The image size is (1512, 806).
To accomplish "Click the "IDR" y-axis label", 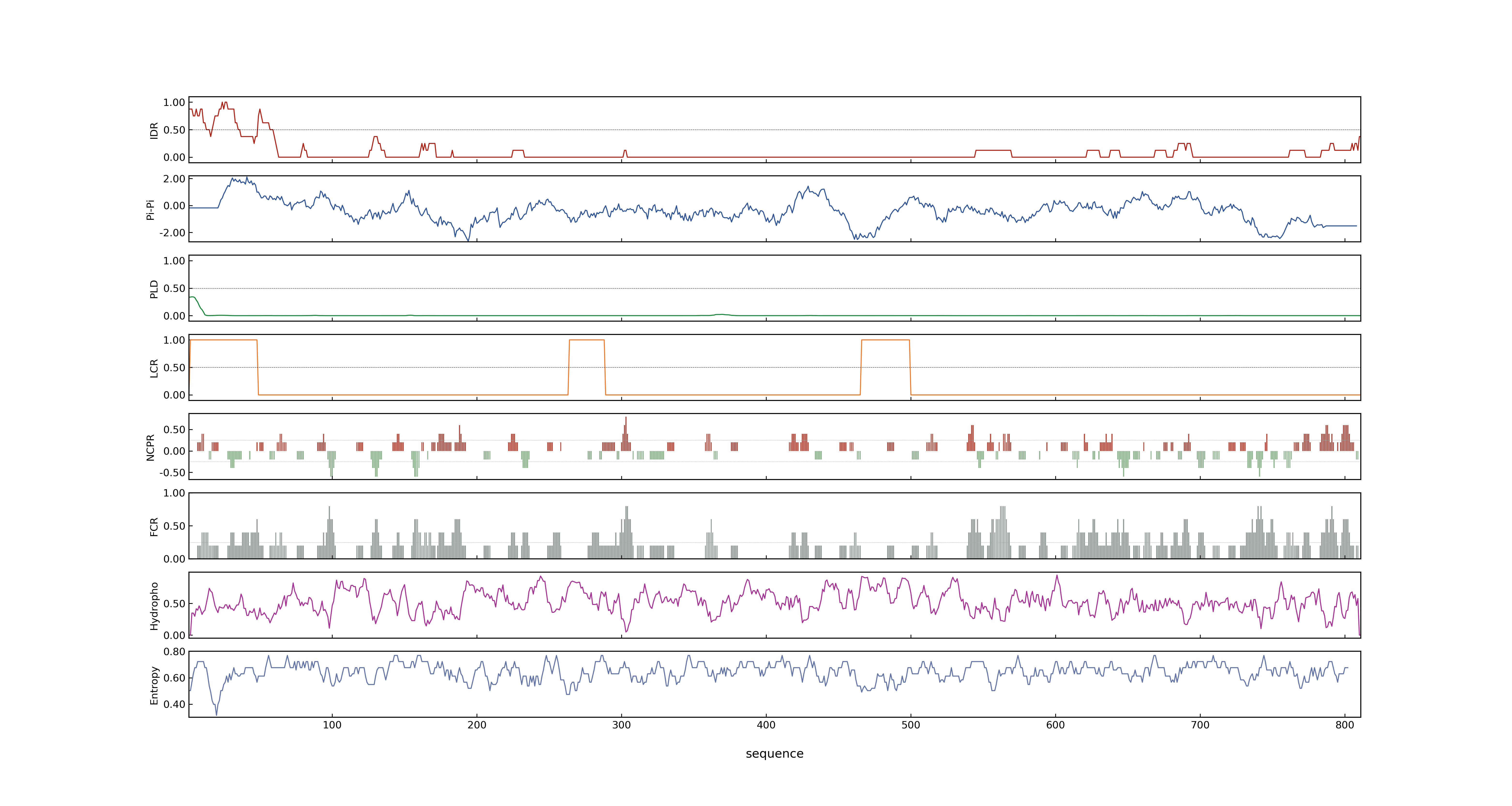I will click(154, 130).
